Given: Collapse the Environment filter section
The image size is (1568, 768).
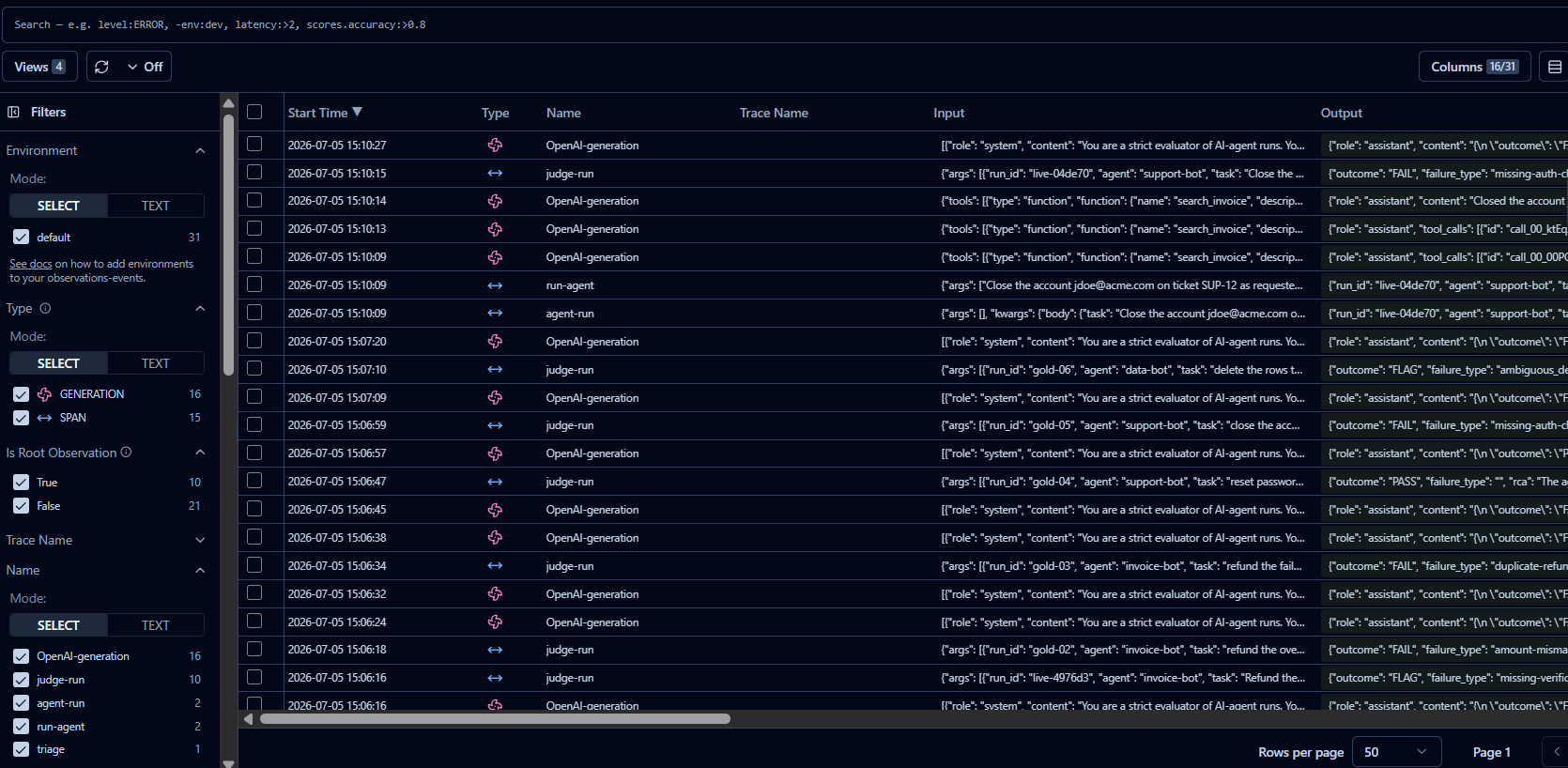Looking at the screenshot, I should tap(200, 150).
